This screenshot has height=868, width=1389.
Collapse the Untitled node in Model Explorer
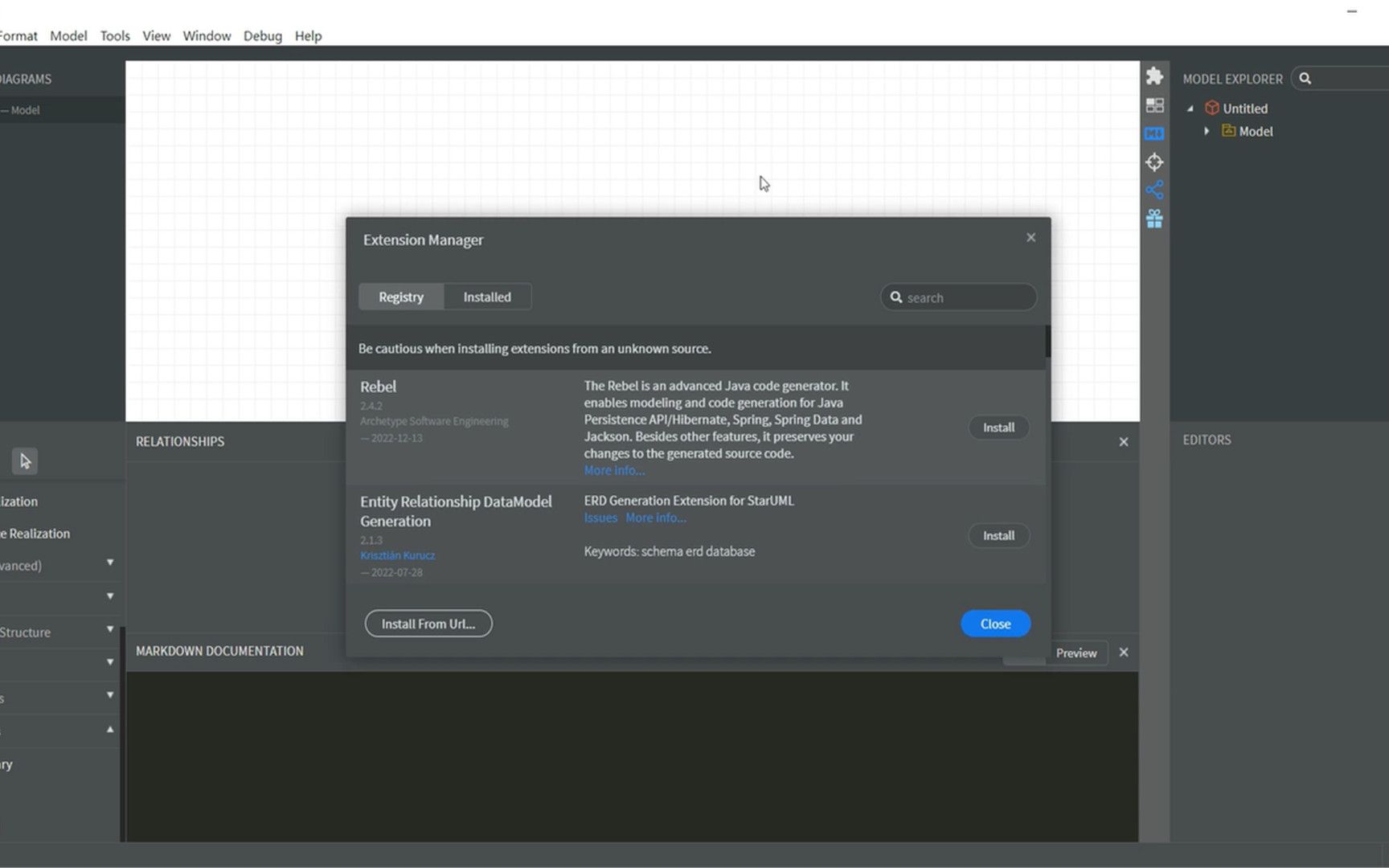click(1191, 108)
